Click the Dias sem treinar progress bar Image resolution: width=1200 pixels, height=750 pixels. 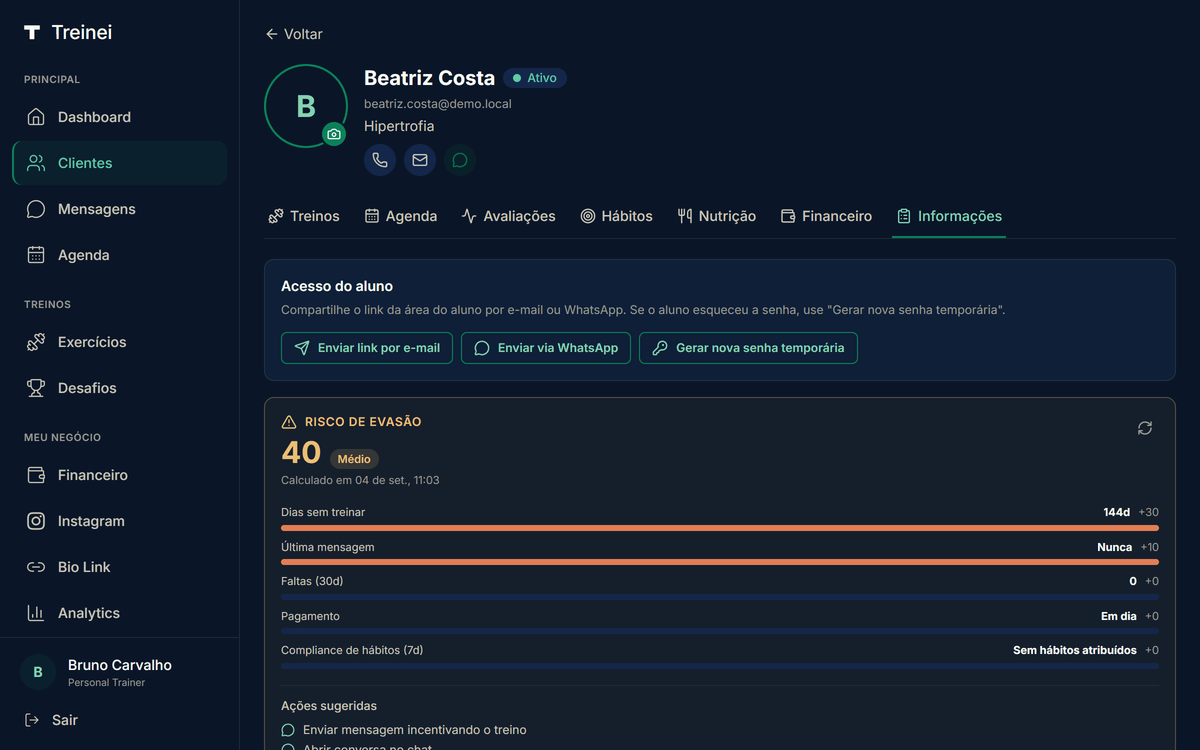point(720,528)
